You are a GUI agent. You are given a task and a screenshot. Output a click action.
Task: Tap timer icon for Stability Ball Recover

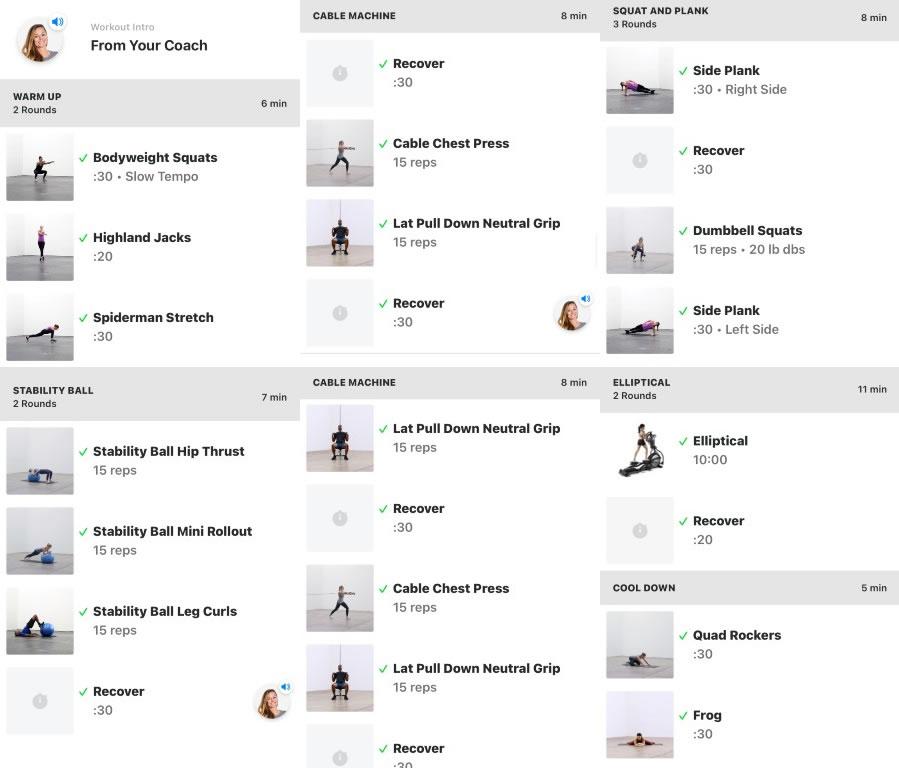pyautogui.click(x=40, y=701)
